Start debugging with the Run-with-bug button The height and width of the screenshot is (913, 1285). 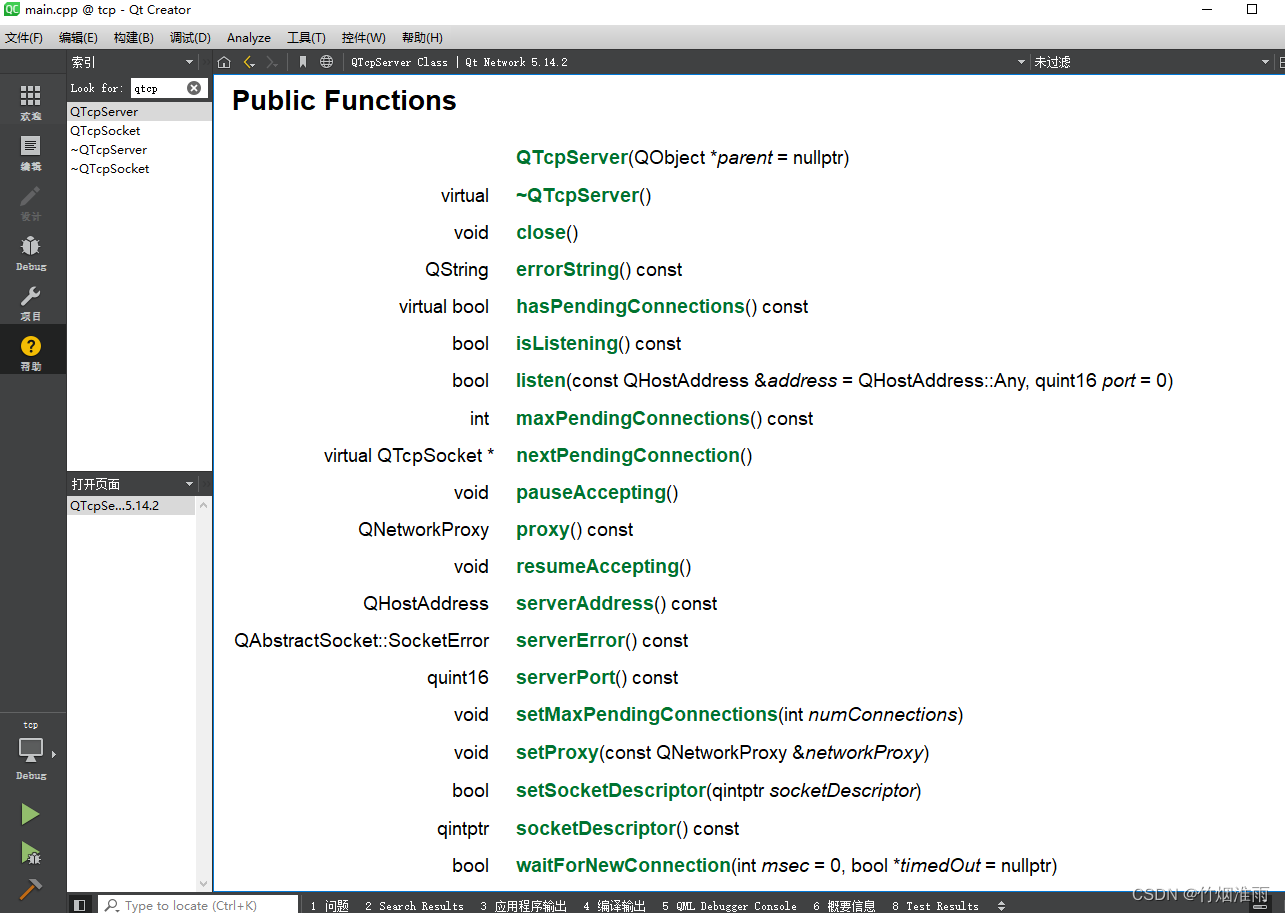coord(31,853)
